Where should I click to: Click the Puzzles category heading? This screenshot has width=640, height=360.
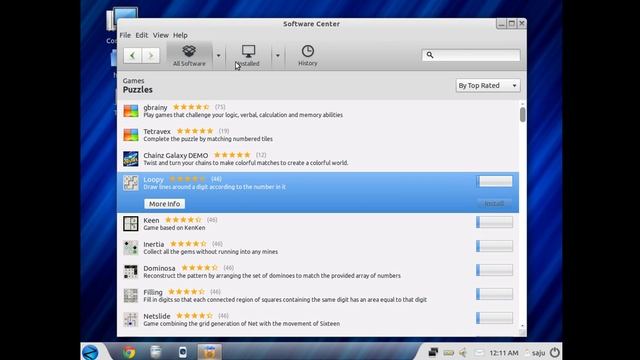click(x=138, y=90)
